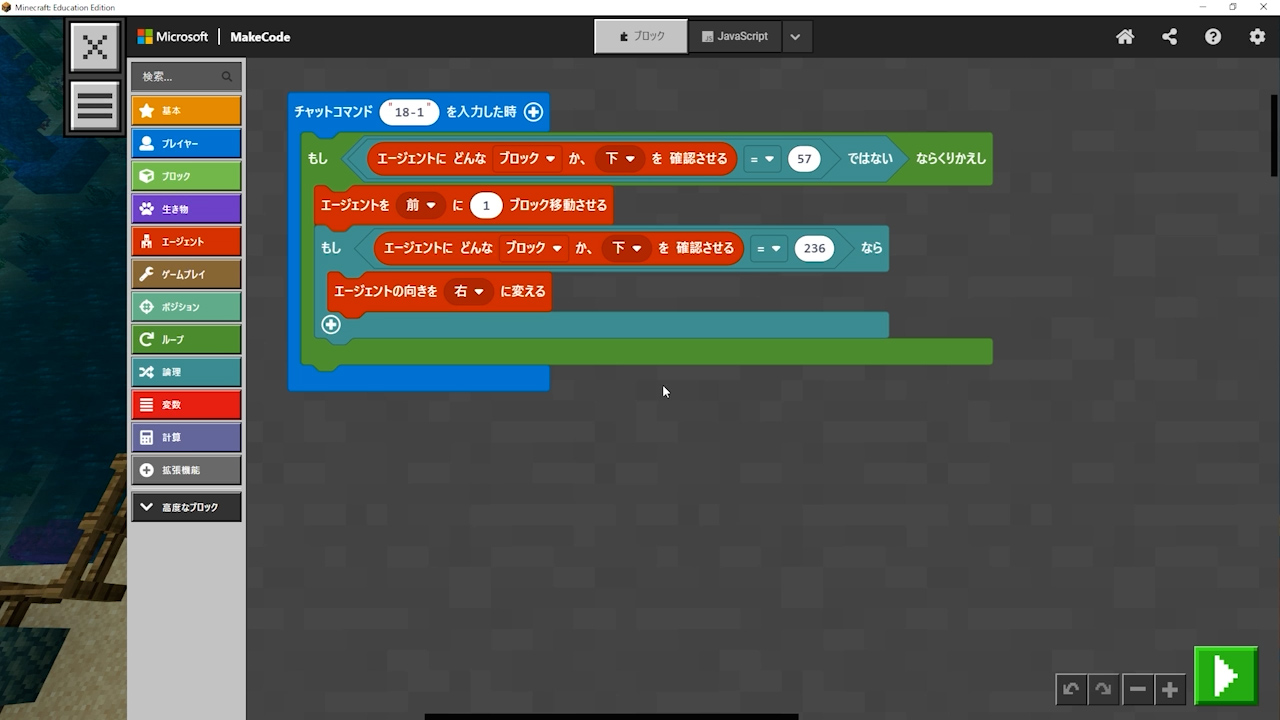Open the 前 direction dropdown in move block
The height and width of the screenshot is (720, 1280).
click(420, 205)
